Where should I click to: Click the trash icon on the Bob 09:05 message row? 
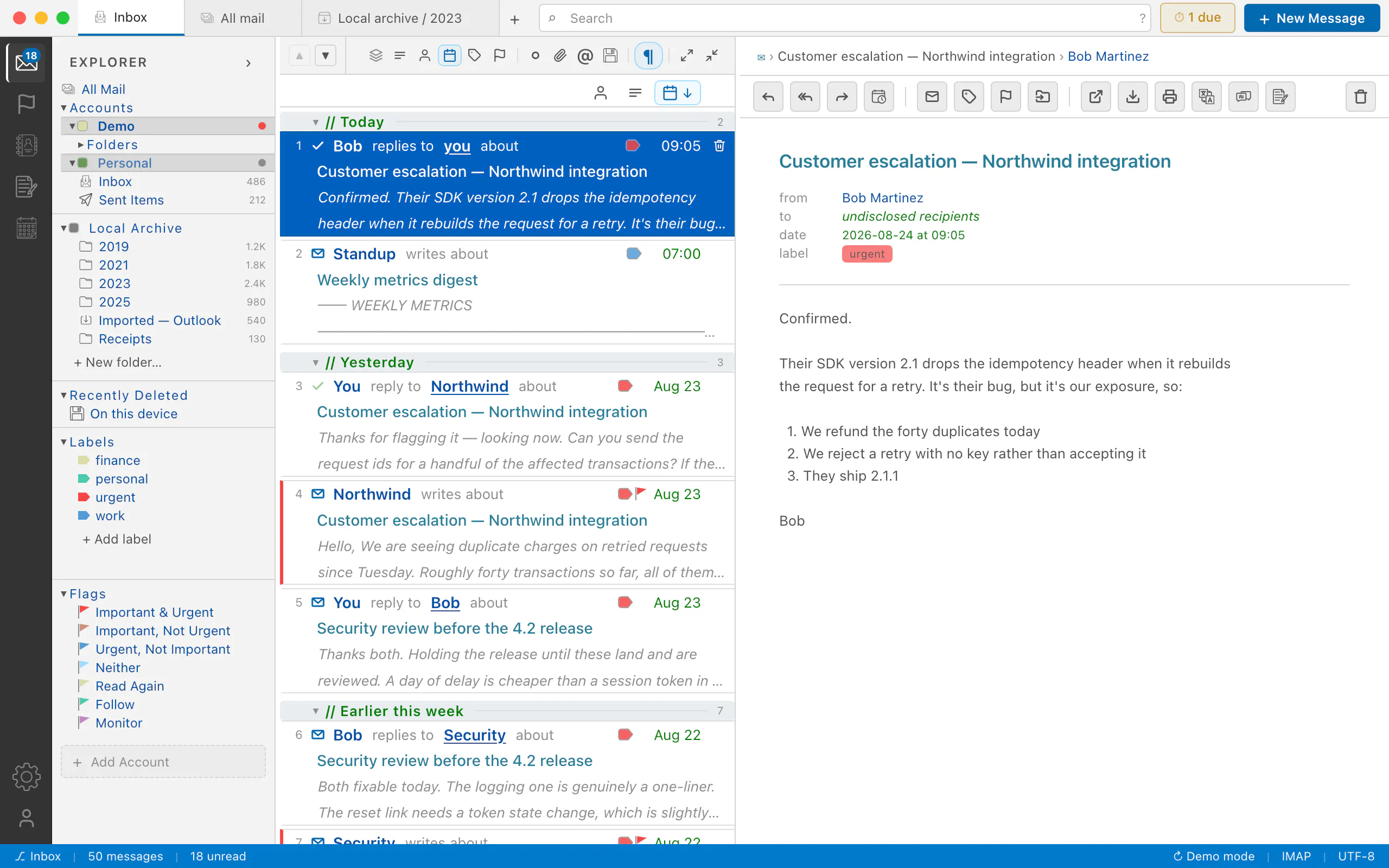click(719, 146)
